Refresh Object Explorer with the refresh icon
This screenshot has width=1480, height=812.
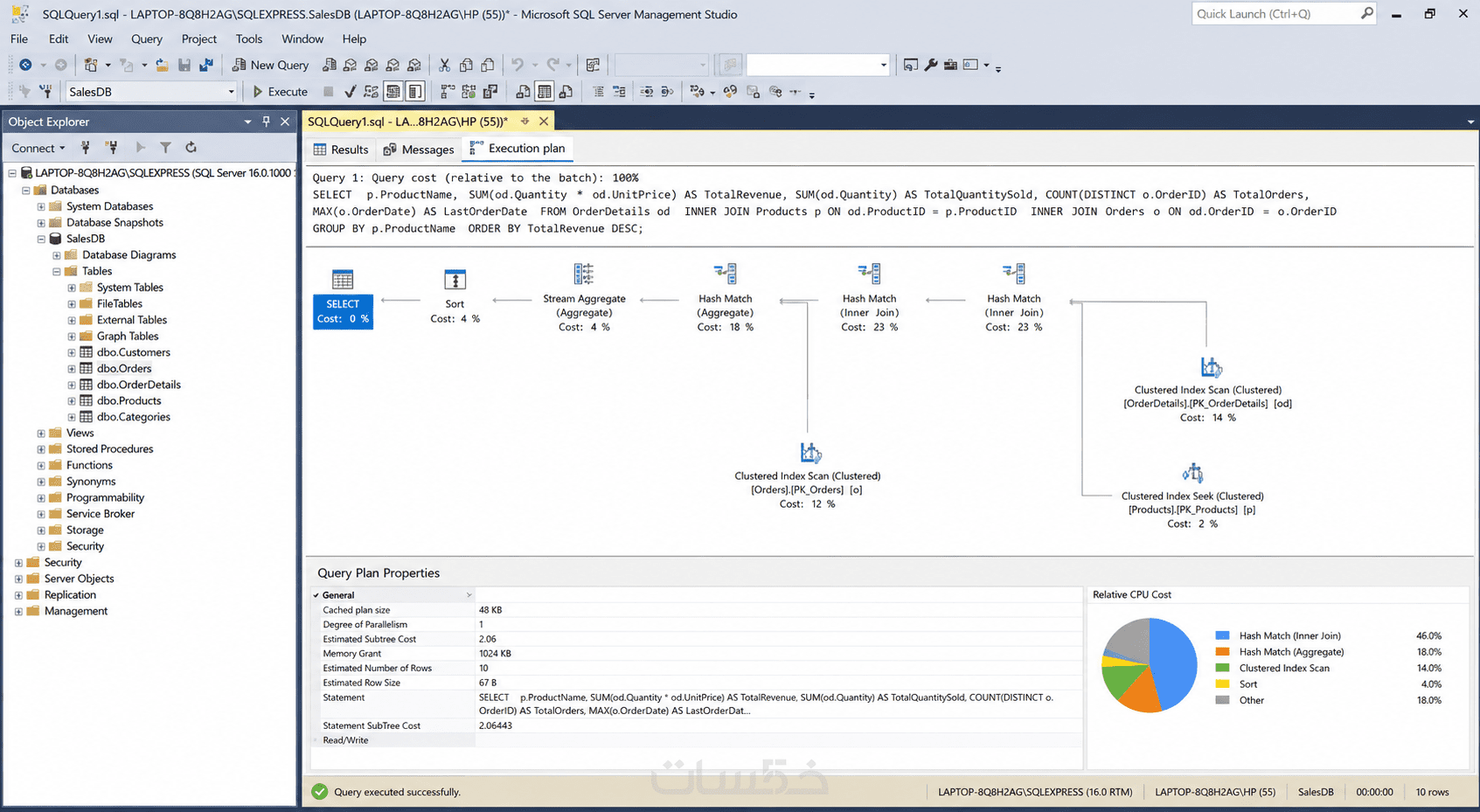click(x=191, y=148)
